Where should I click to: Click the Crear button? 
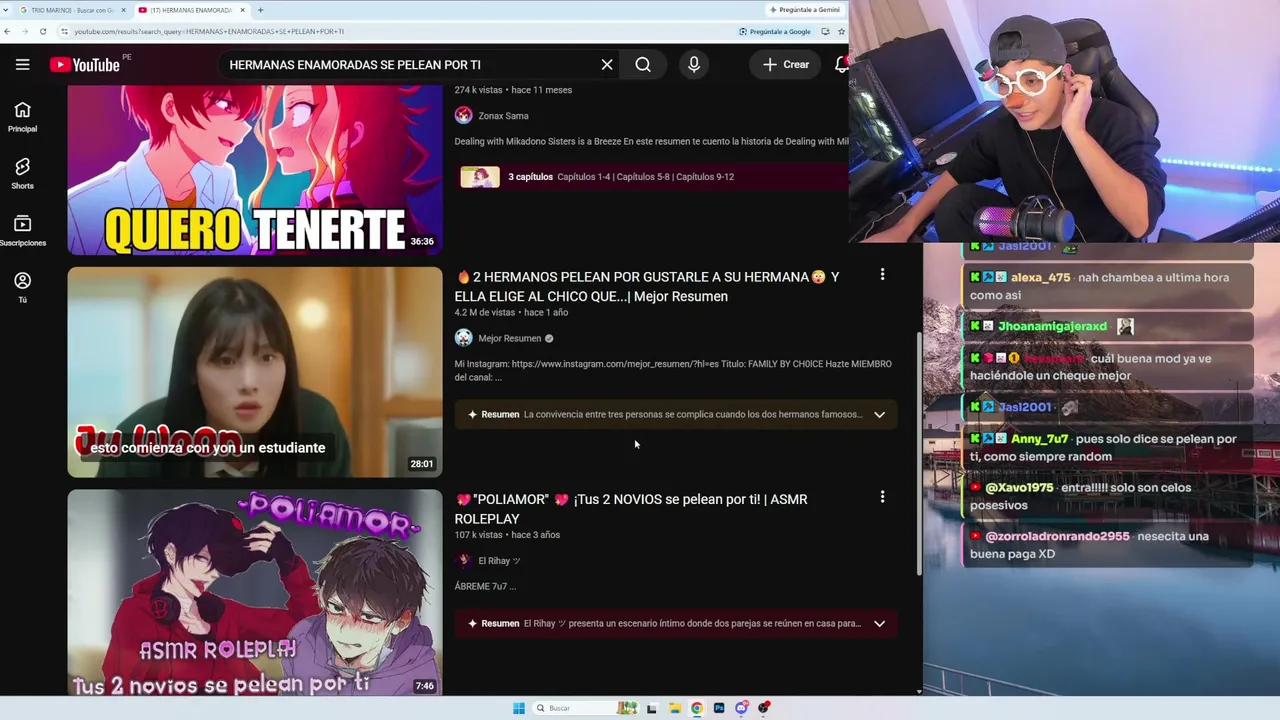[786, 65]
